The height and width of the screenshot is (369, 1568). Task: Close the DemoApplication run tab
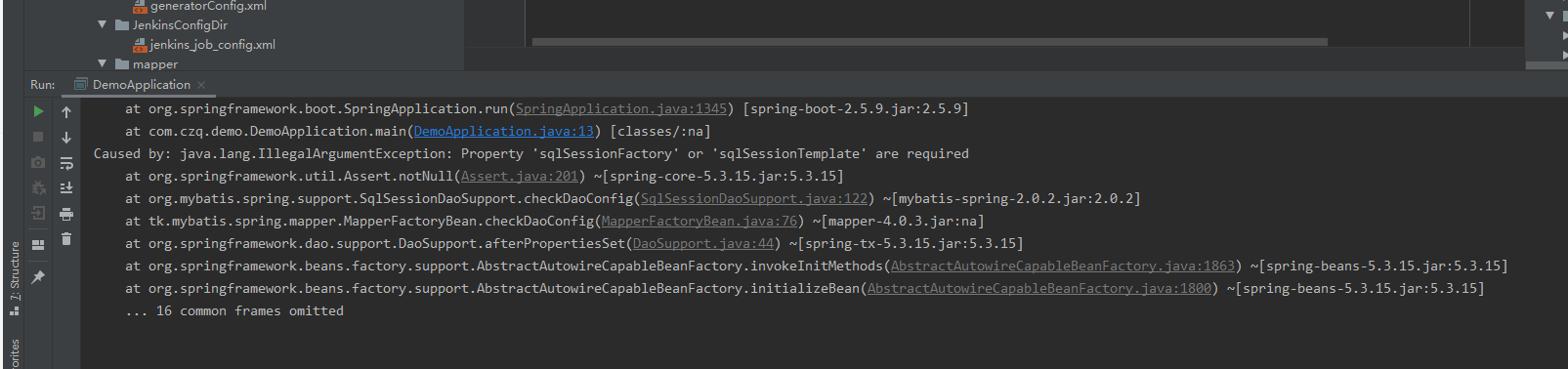(201, 85)
